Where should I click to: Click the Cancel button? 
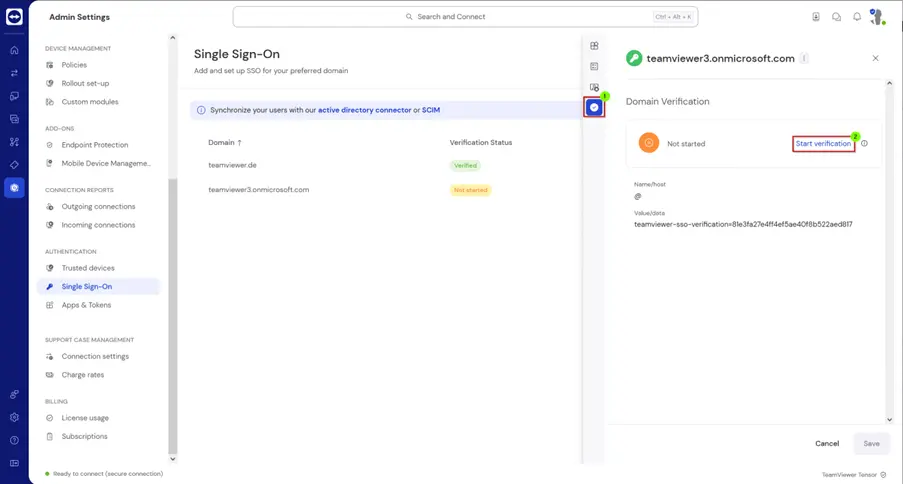click(x=827, y=444)
